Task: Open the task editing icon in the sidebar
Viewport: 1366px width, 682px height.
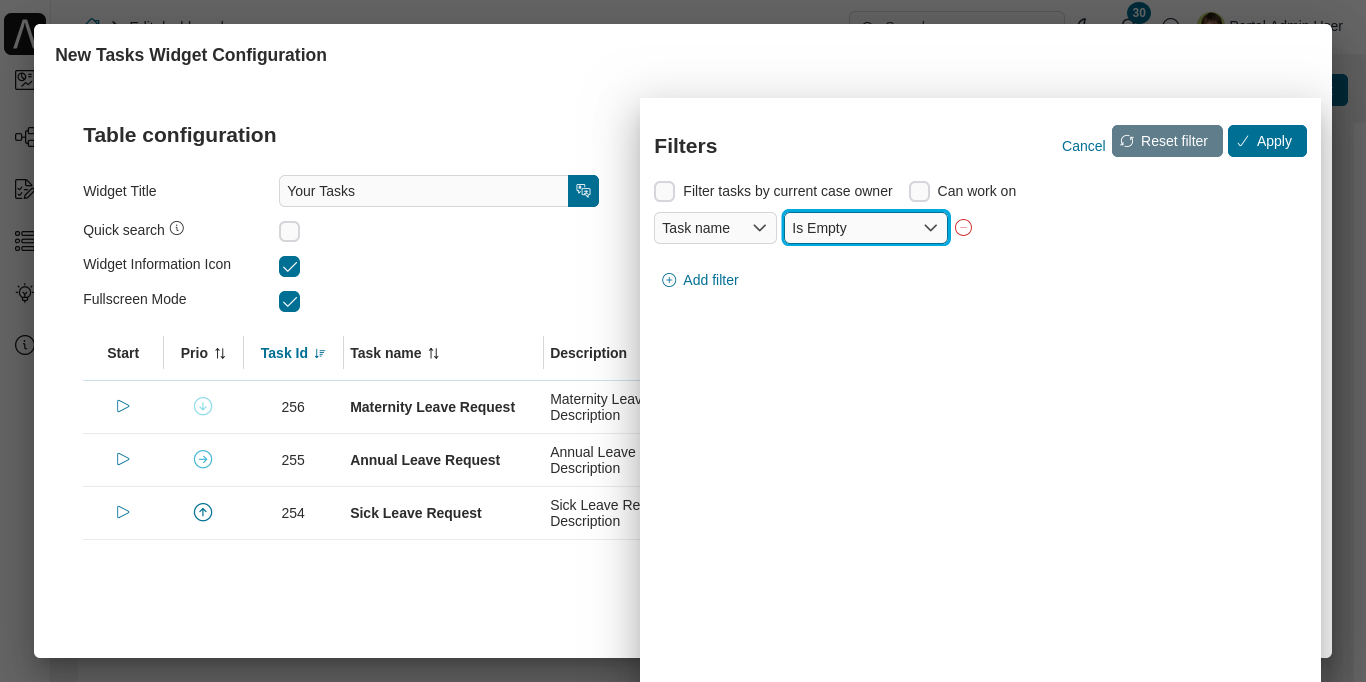Action: [x=25, y=188]
